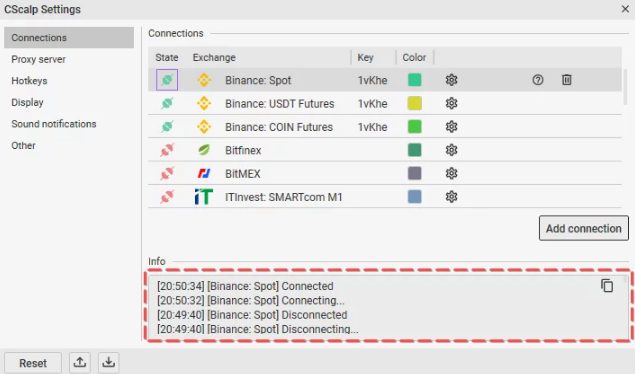Screen dimensions: 635x374
Task: Click the 20:49:40 Disconnecting log line
Action: click(x=258, y=329)
